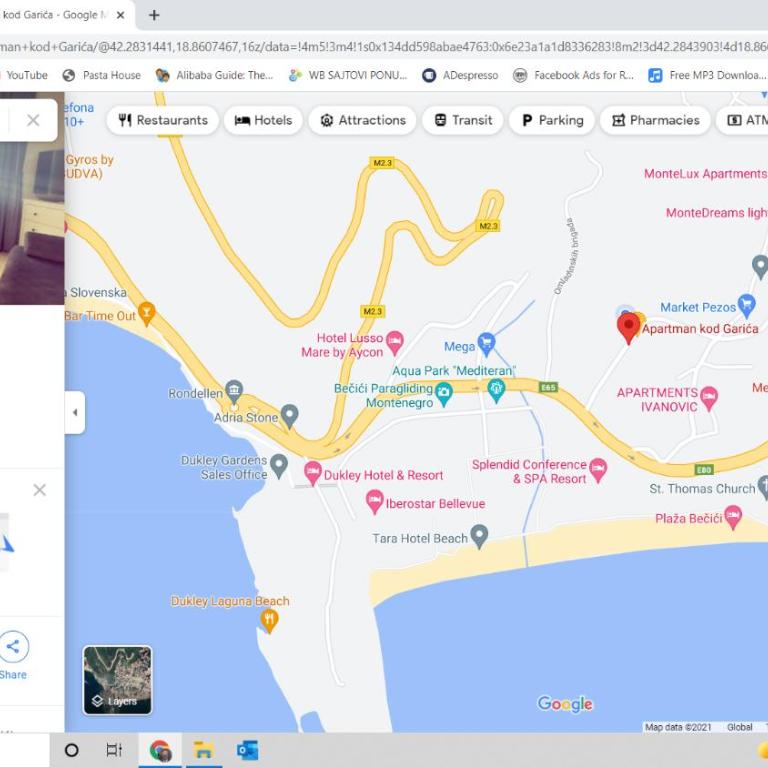Image resolution: width=768 pixels, height=768 pixels.
Task: Show Parking locations
Action: tap(552, 120)
